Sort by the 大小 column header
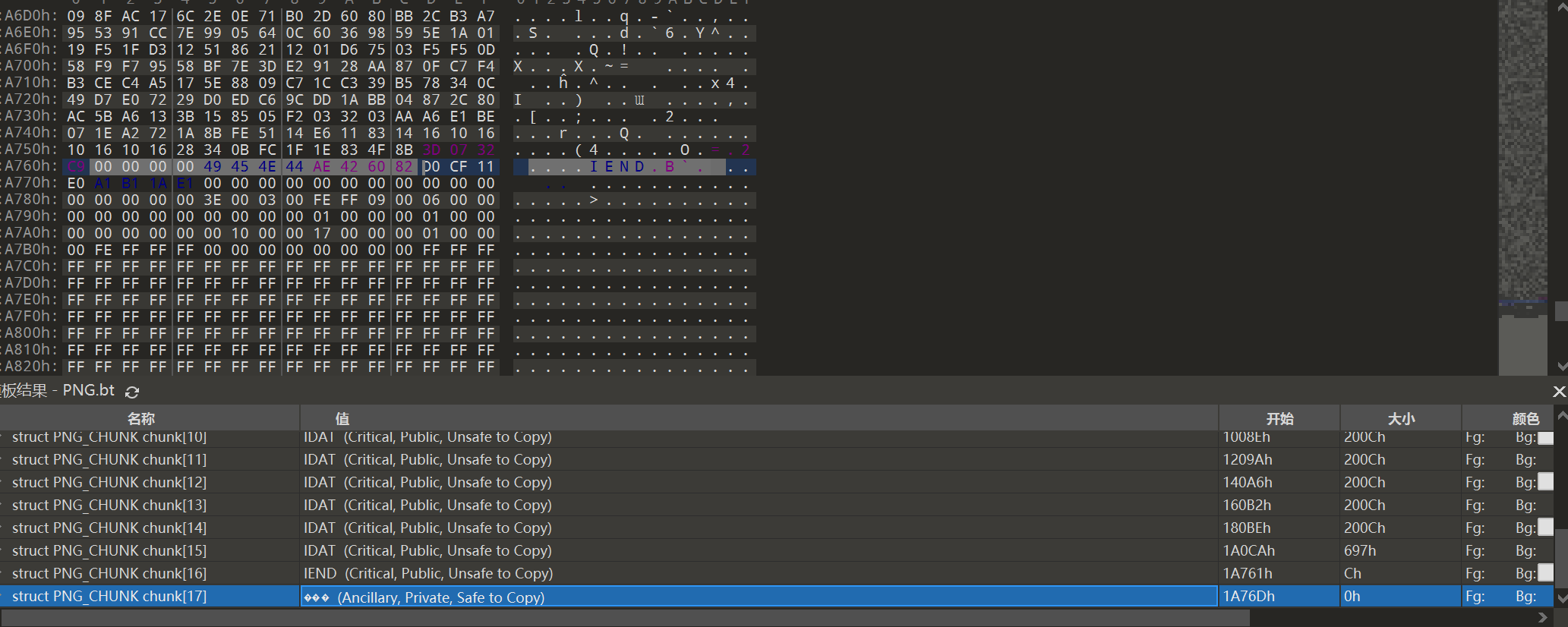The image size is (1568, 627). pos(1401,418)
